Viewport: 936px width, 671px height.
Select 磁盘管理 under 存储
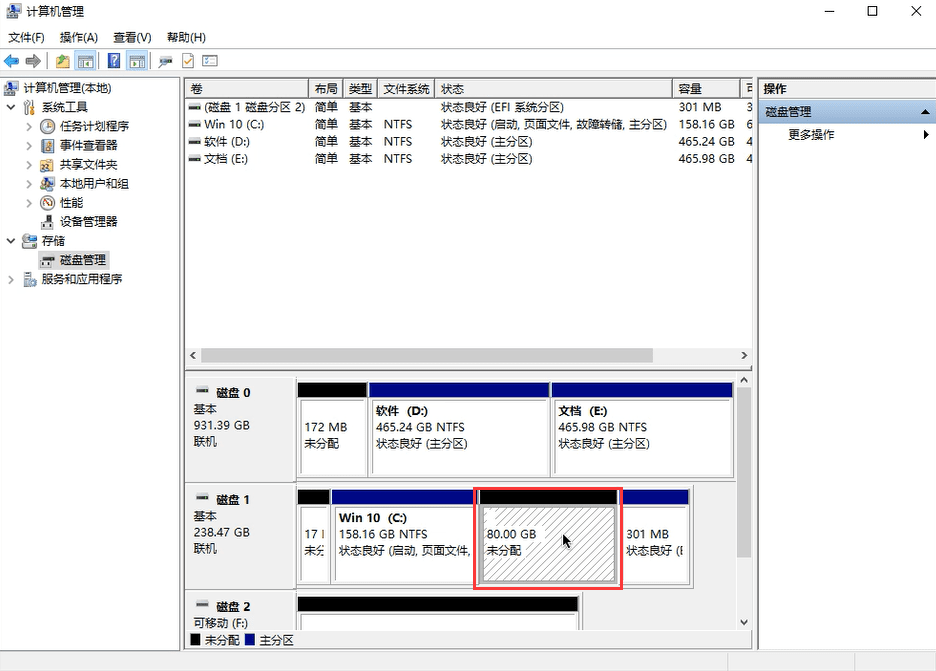click(82, 260)
